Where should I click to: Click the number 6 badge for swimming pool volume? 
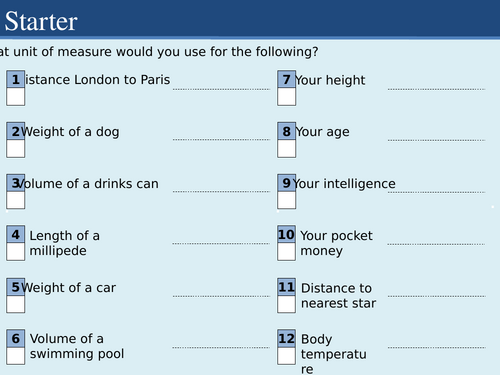tap(16, 339)
